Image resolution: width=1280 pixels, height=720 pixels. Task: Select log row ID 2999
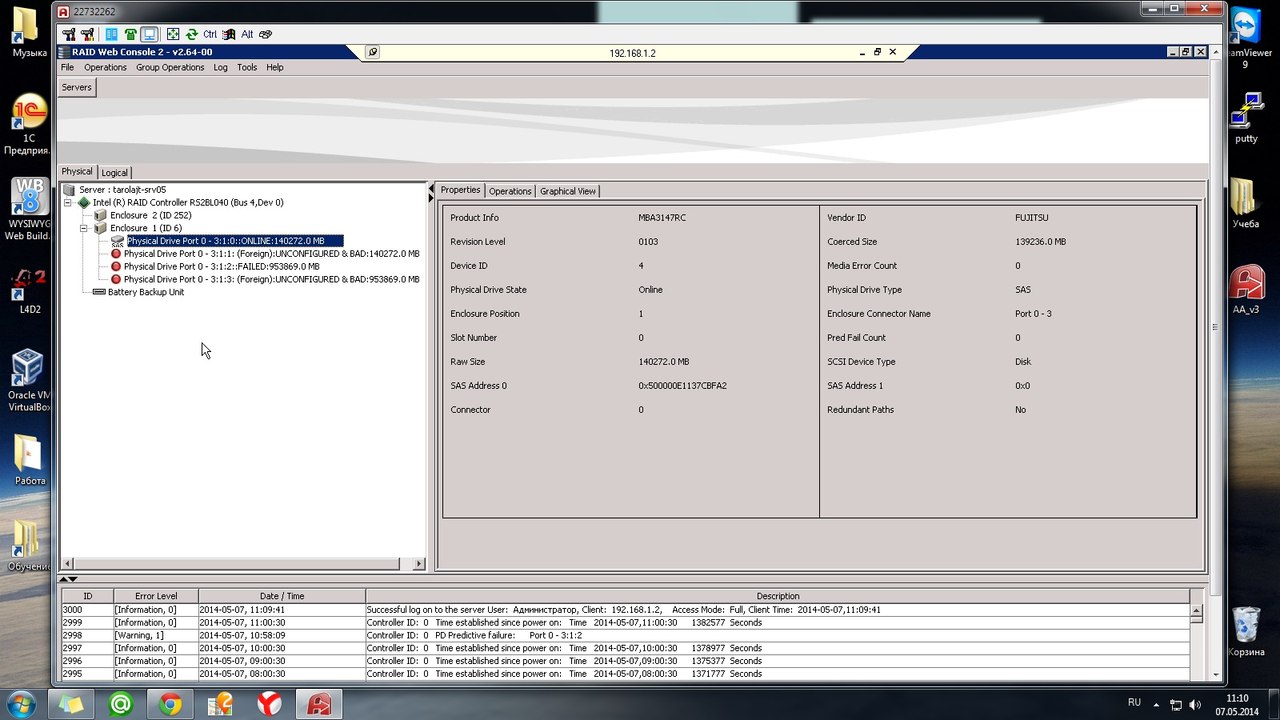[x=625, y=622]
